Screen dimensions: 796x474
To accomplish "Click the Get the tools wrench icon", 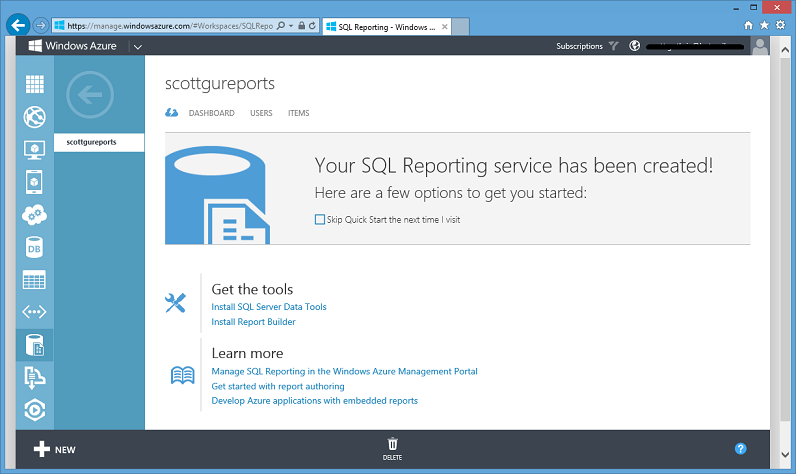I will pos(175,303).
